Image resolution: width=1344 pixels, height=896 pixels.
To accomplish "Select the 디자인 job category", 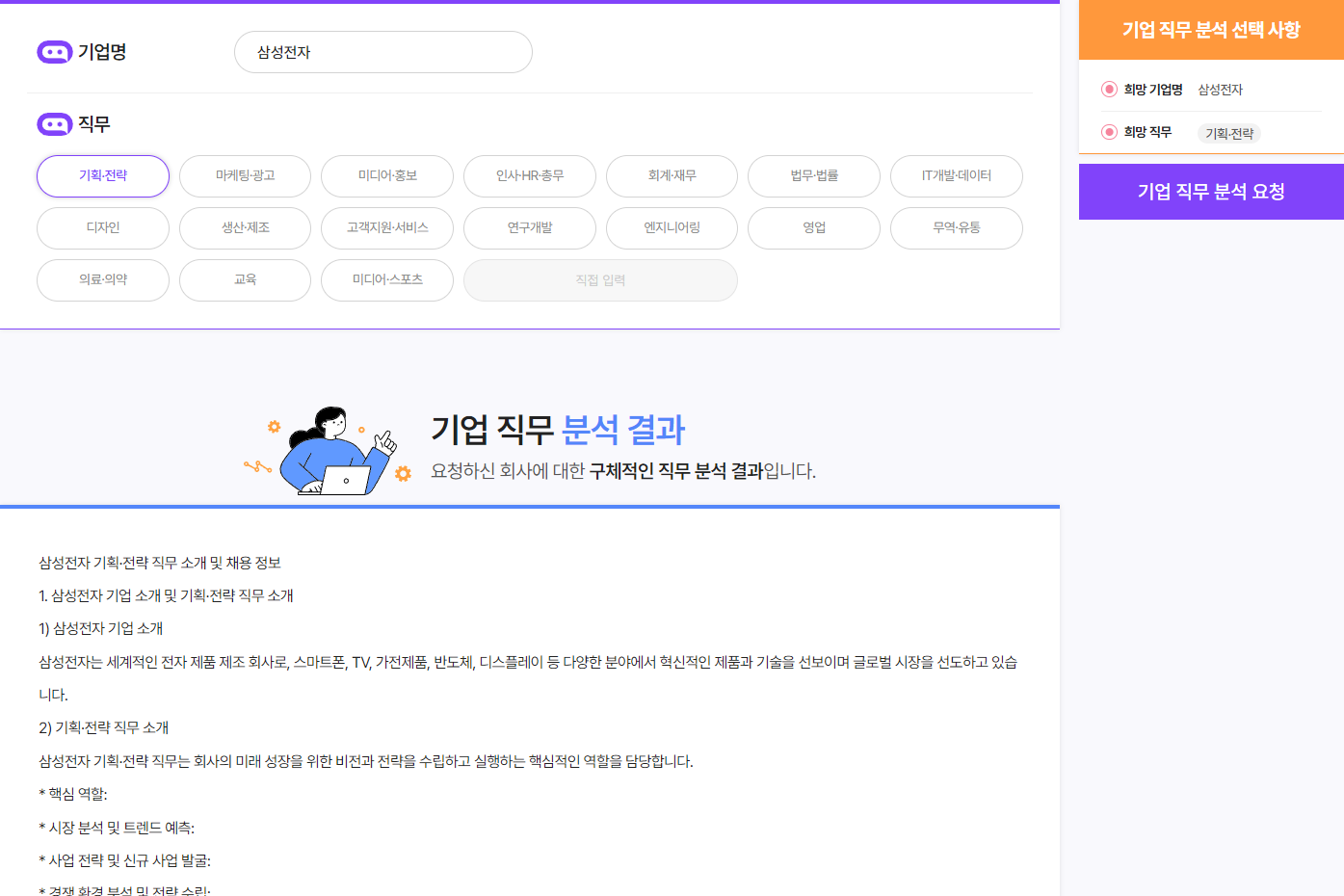I will click(103, 228).
